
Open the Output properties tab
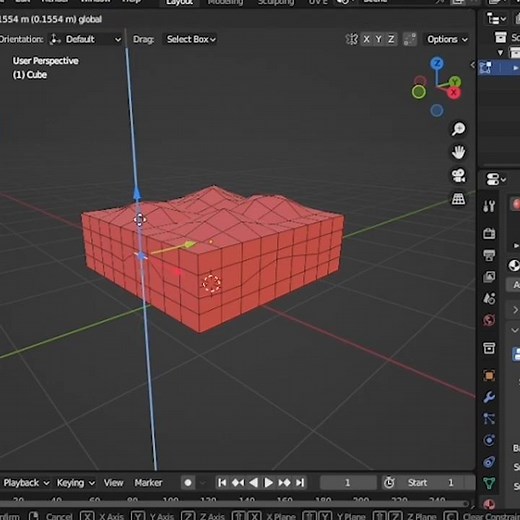pyautogui.click(x=489, y=255)
